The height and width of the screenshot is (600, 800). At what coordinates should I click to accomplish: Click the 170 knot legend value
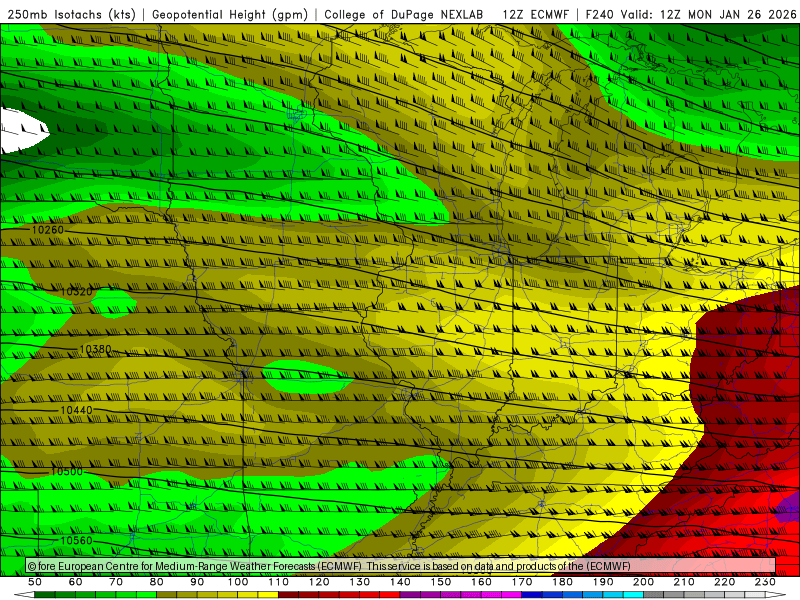[x=522, y=582]
